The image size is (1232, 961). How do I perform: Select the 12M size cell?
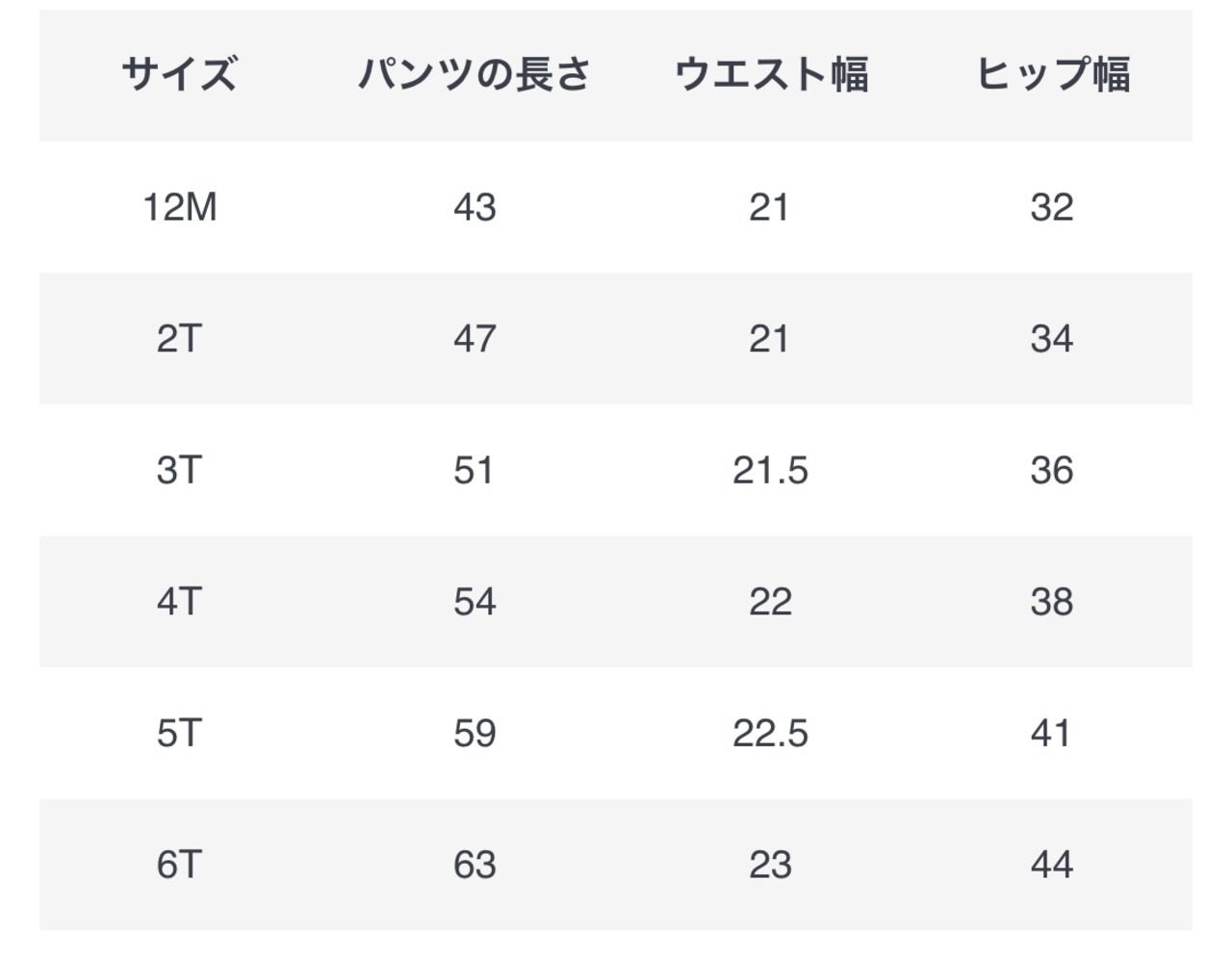pyautogui.click(x=179, y=207)
